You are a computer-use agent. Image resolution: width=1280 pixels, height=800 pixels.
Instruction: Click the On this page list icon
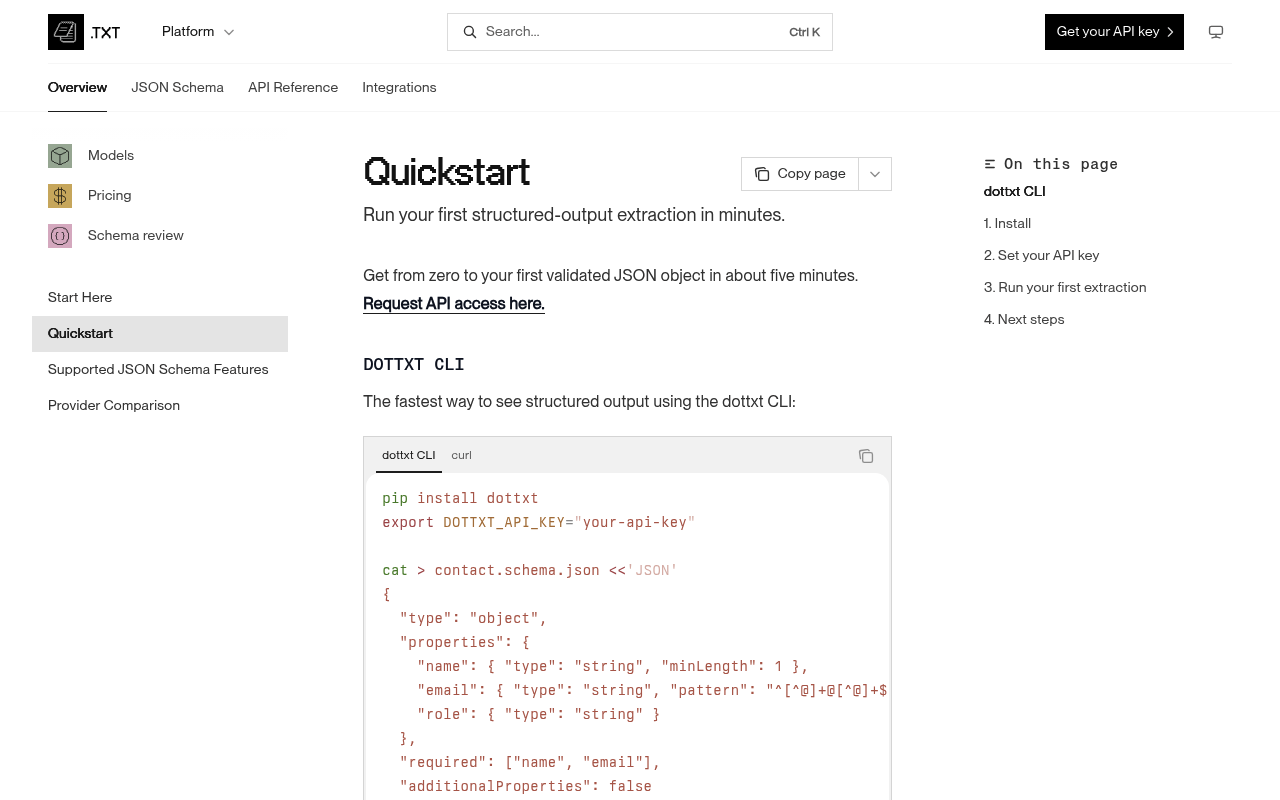(990, 164)
